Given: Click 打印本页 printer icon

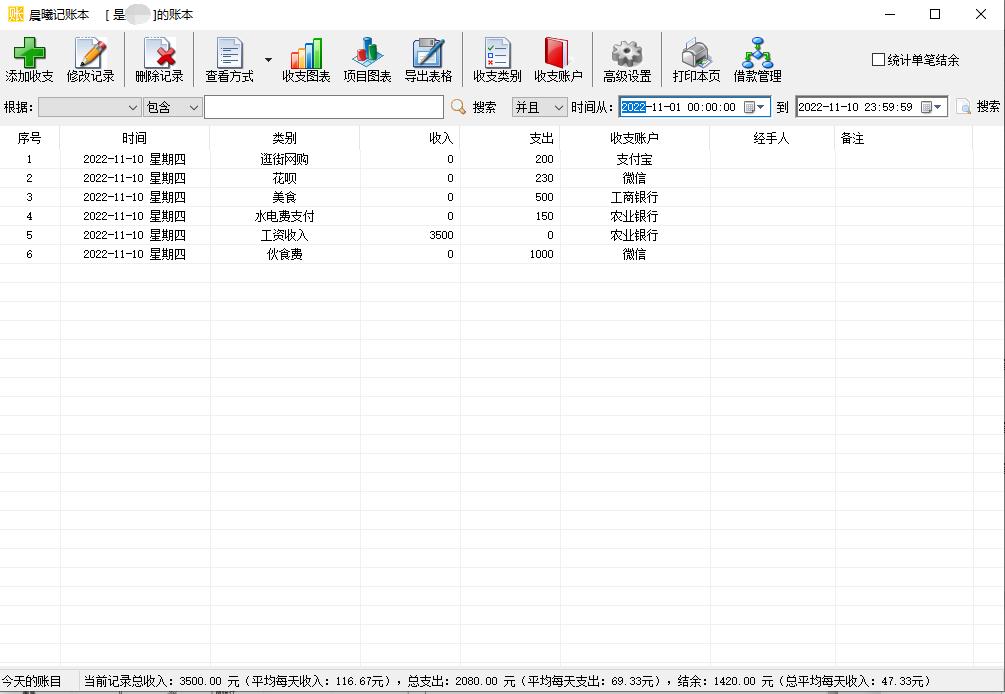Looking at the screenshot, I should tap(696, 54).
